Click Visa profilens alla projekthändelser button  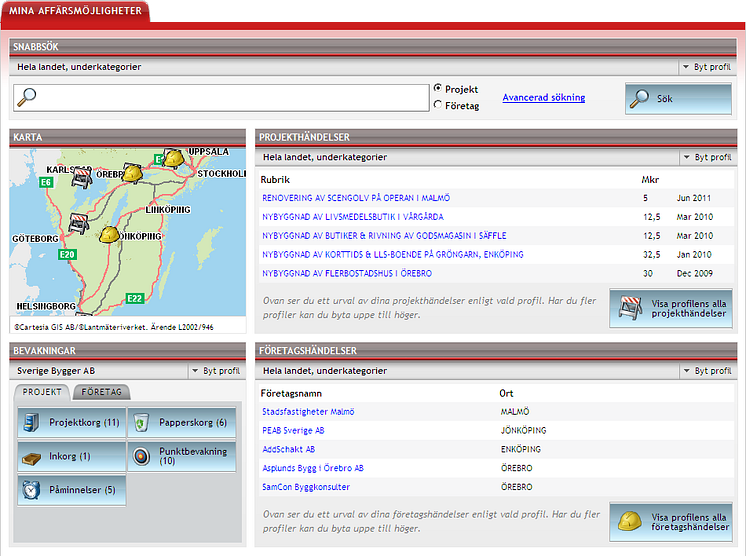[671, 309]
